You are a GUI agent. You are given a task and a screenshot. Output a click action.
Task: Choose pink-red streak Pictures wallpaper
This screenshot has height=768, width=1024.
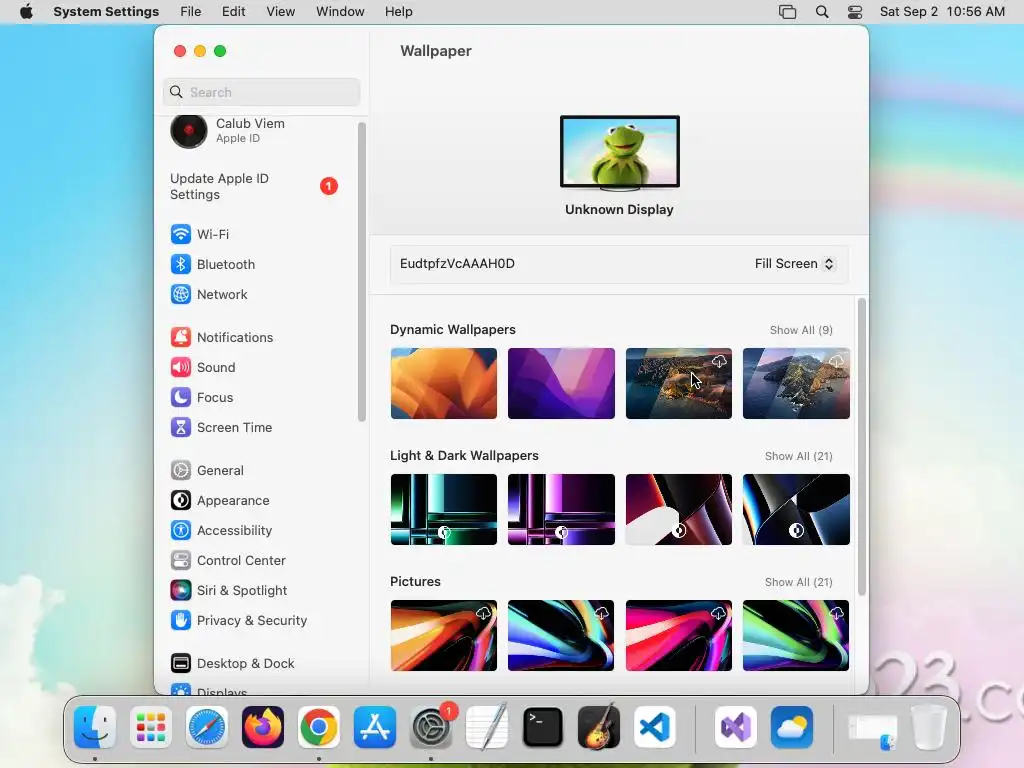679,635
